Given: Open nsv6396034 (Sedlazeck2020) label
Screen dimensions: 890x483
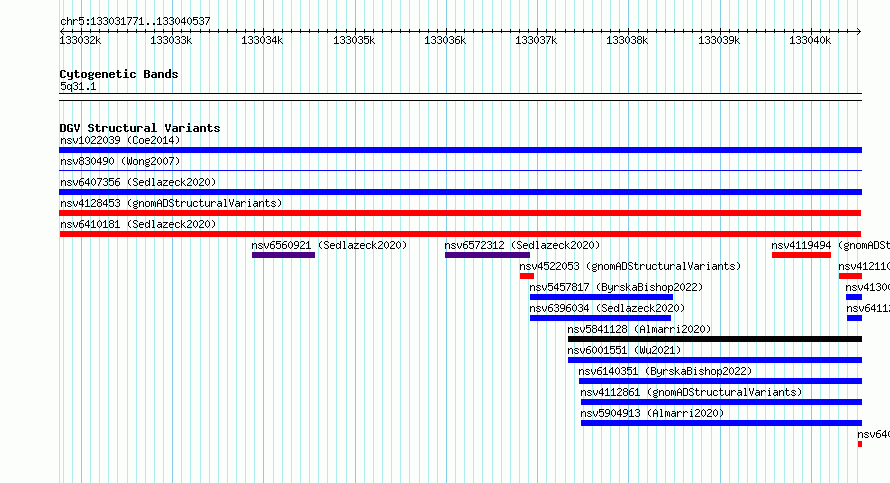Looking at the screenshot, I should click(x=607, y=308).
